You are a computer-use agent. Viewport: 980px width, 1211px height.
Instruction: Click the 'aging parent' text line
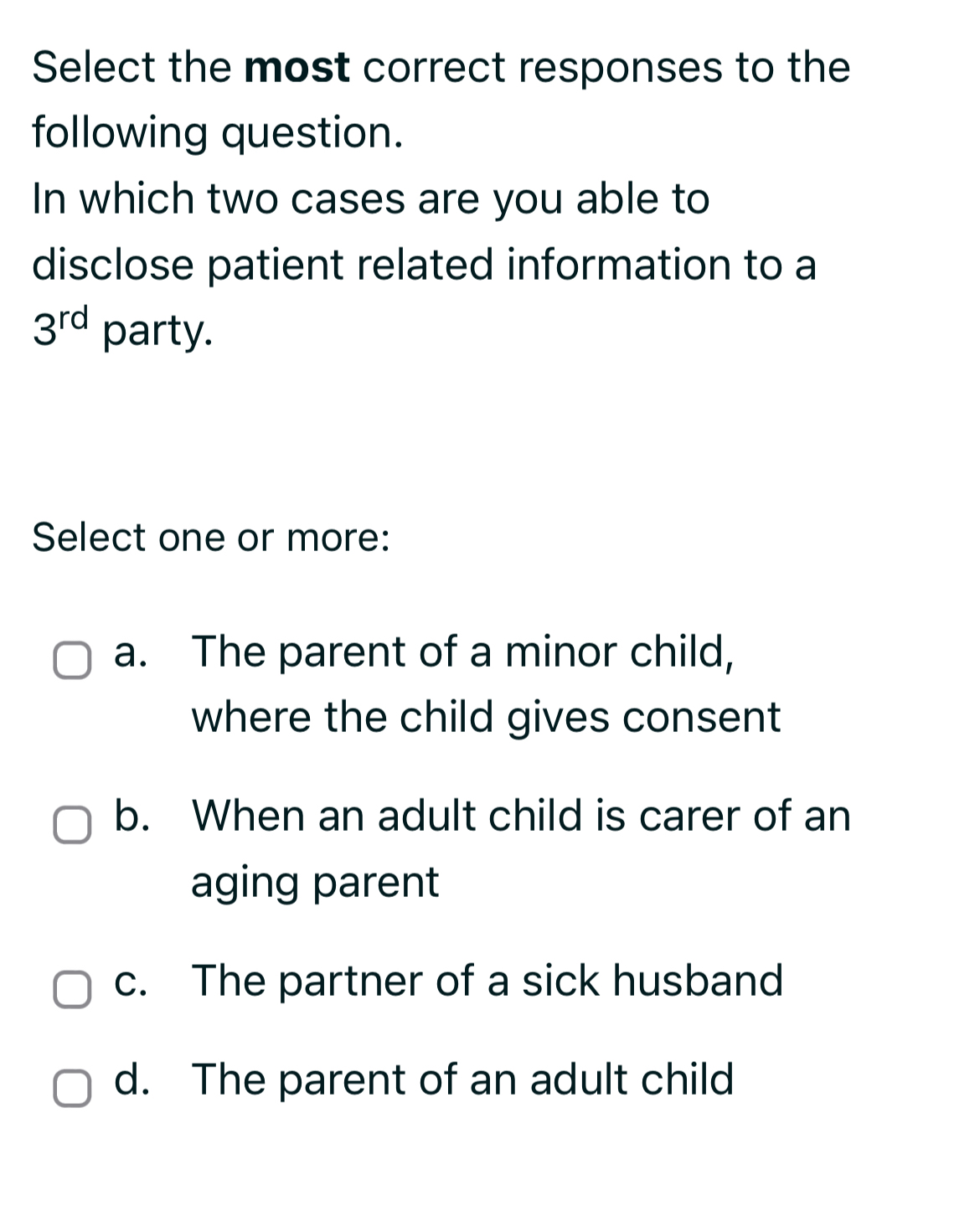tap(315, 881)
